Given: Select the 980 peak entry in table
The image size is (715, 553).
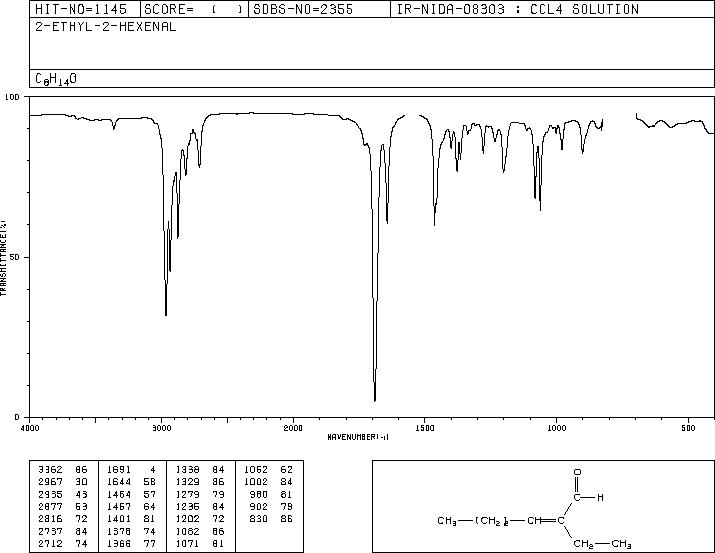Looking at the screenshot, I should [271, 494].
